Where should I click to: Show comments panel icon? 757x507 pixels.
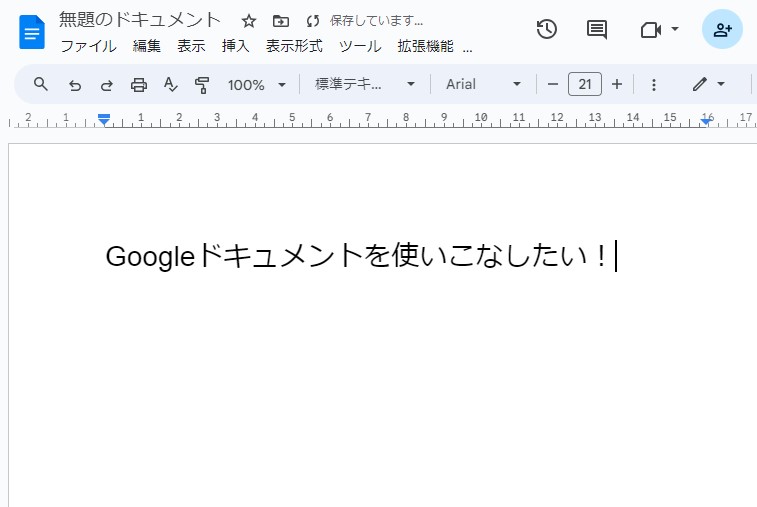click(x=597, y=30)
